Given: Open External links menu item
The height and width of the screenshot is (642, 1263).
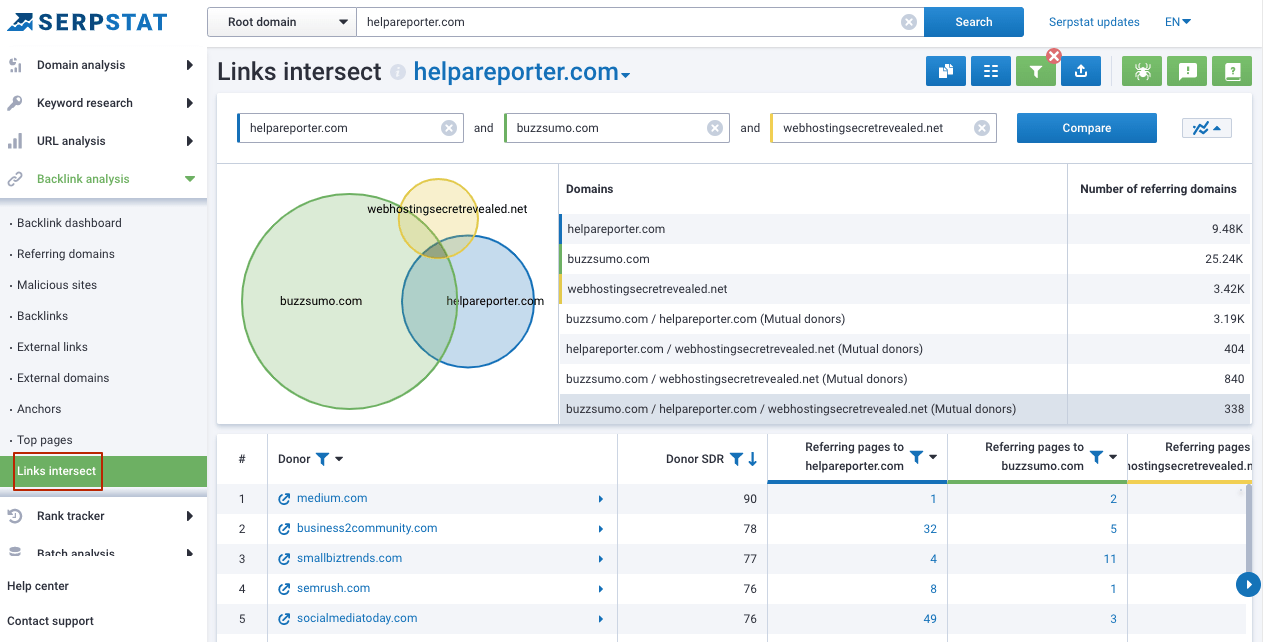Looking at the screenshot, I should pos(52,347).
